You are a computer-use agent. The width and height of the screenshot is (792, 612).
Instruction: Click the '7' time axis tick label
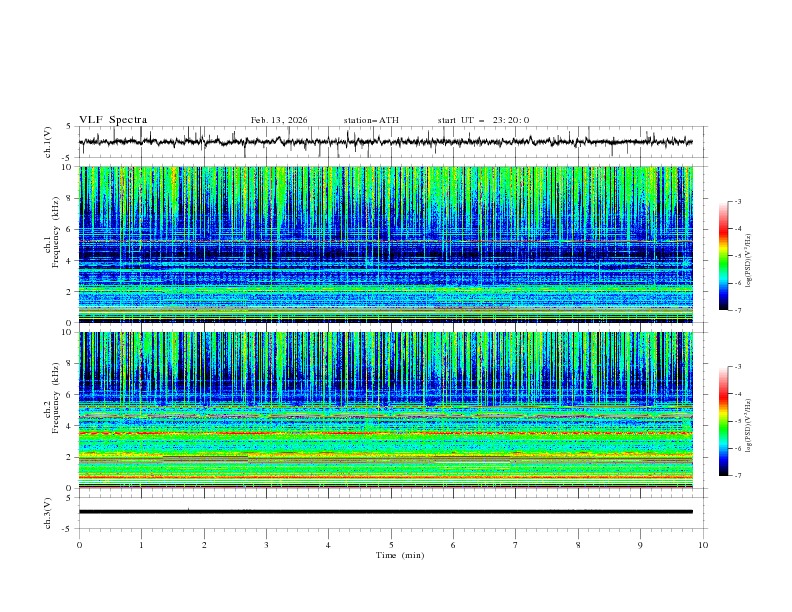tap(516, 545)
